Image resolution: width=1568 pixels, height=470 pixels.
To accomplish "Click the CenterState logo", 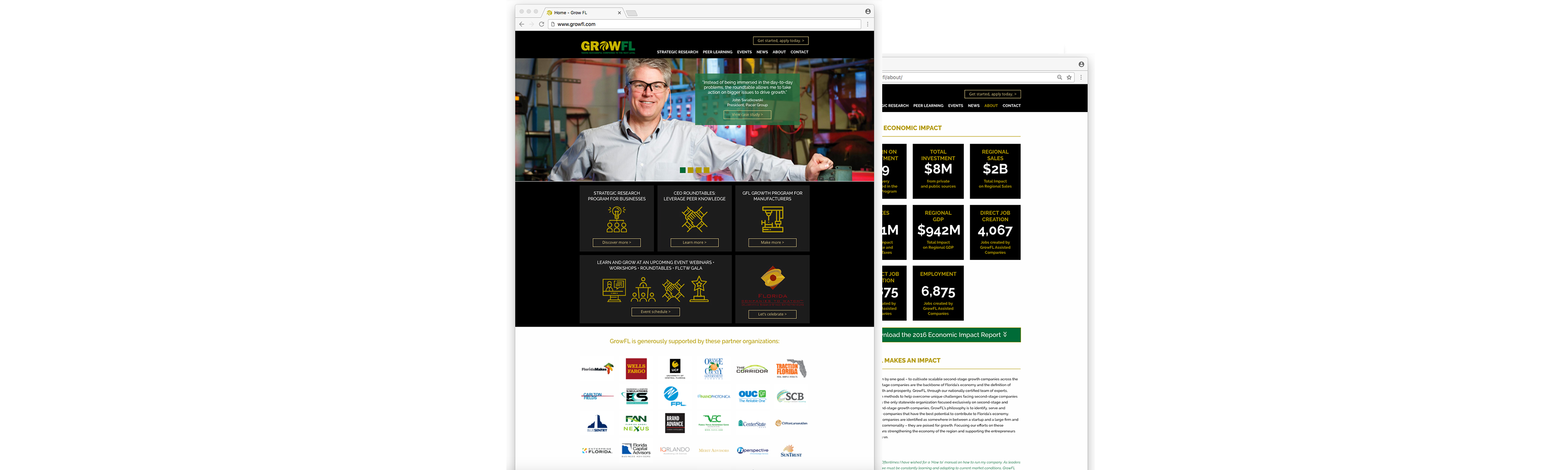I will pos(752,424).
